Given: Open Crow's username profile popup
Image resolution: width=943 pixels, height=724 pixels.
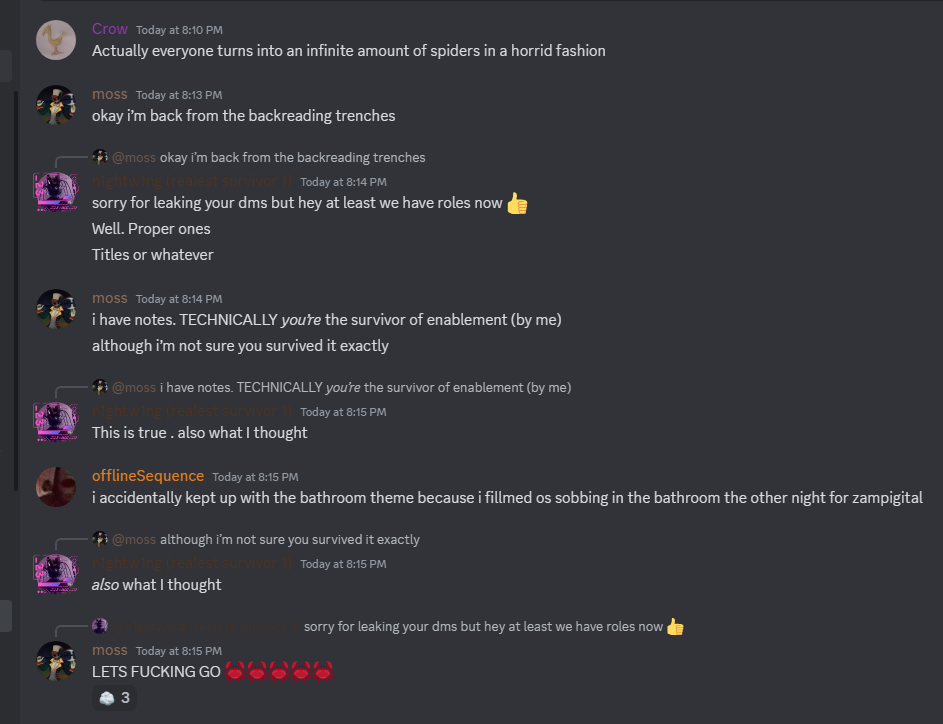Looking at the screenshot, I should (x=109, y=29).
